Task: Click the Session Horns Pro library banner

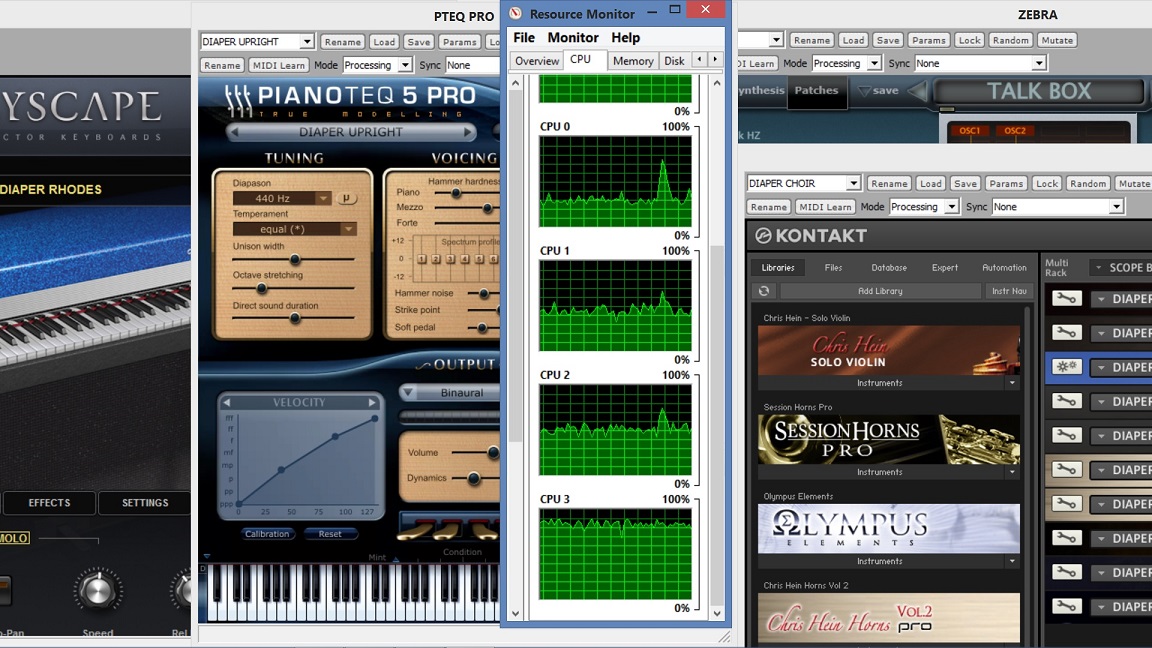Action: pos(888,439)
